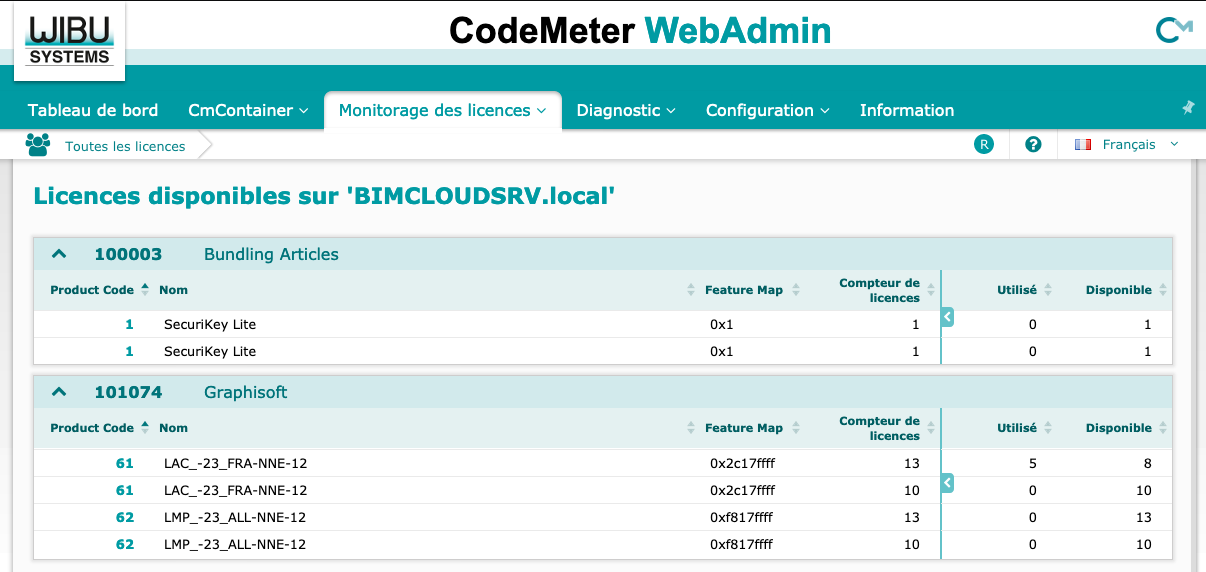Click Product Code 61 with 13 licences
Viewport: 1206px width, 572px height.
[x=125, y=463]
